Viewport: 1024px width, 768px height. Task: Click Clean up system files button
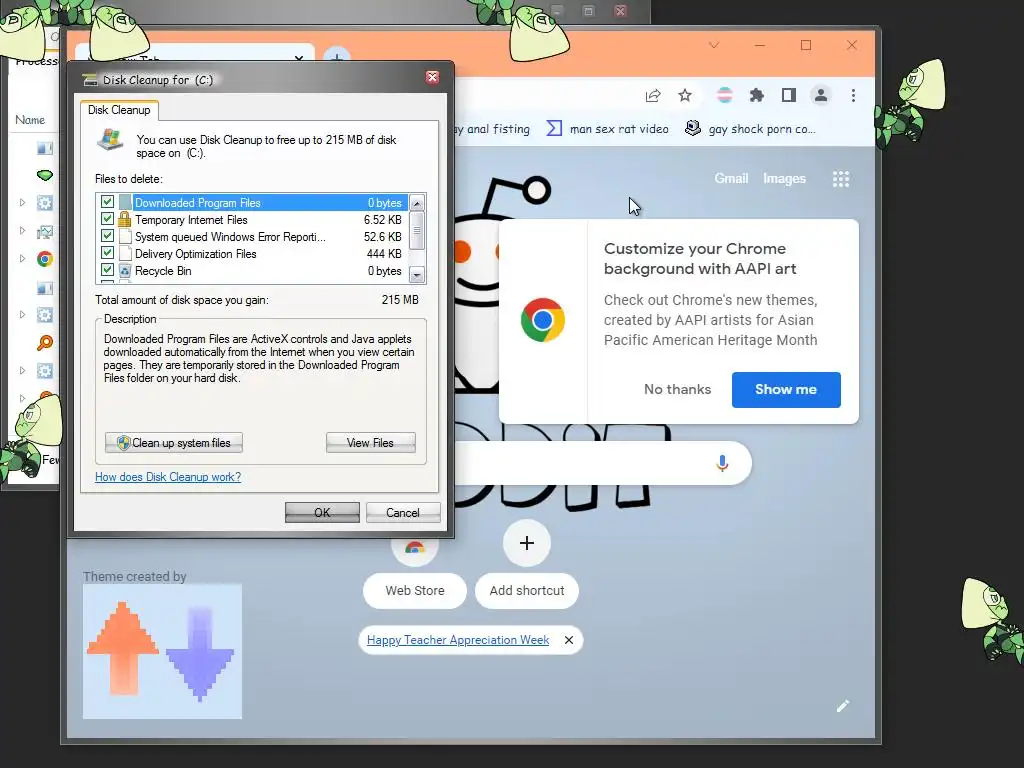(x=174, y=443)
